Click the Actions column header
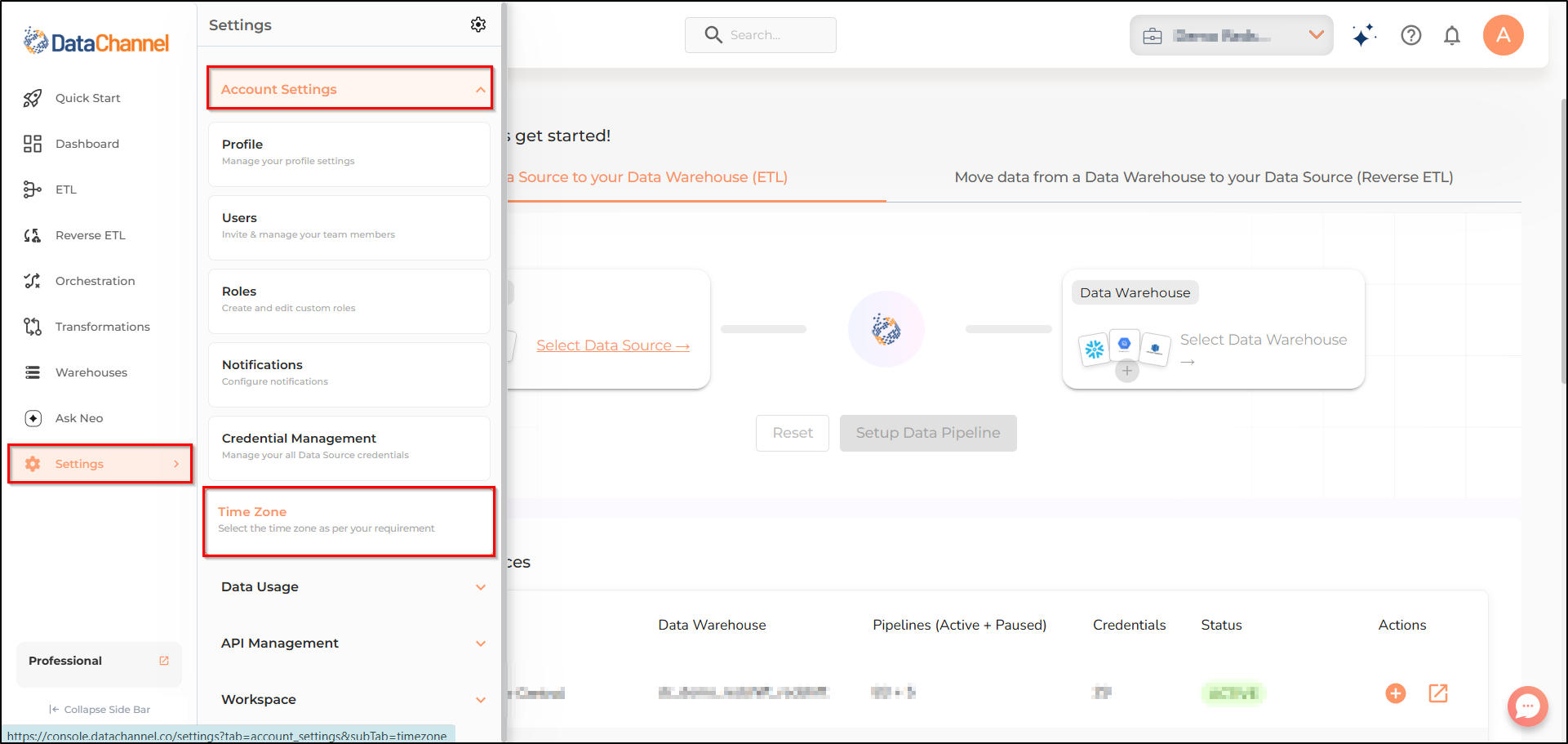The height and width of the screenshot is (744, 1568). pos(1402,625)
